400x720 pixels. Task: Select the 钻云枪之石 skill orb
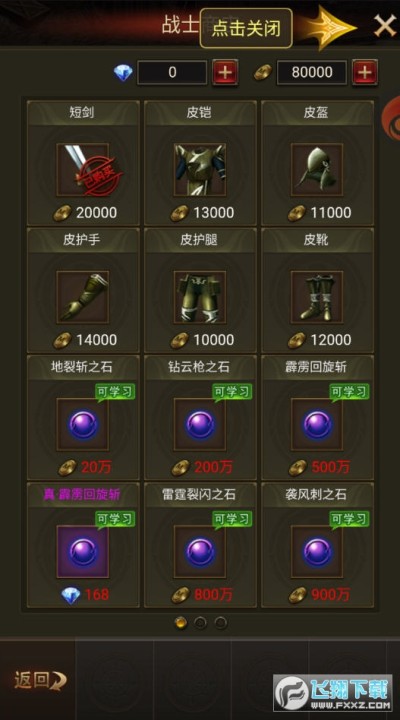(200, 424)
